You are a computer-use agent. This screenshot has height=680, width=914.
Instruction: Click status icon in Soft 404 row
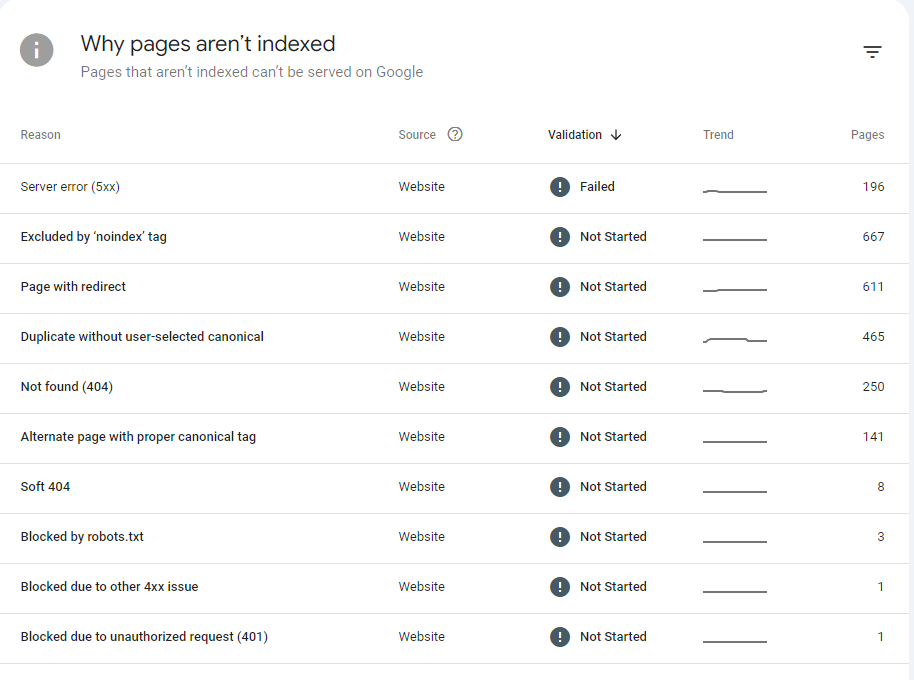(560, 487)
